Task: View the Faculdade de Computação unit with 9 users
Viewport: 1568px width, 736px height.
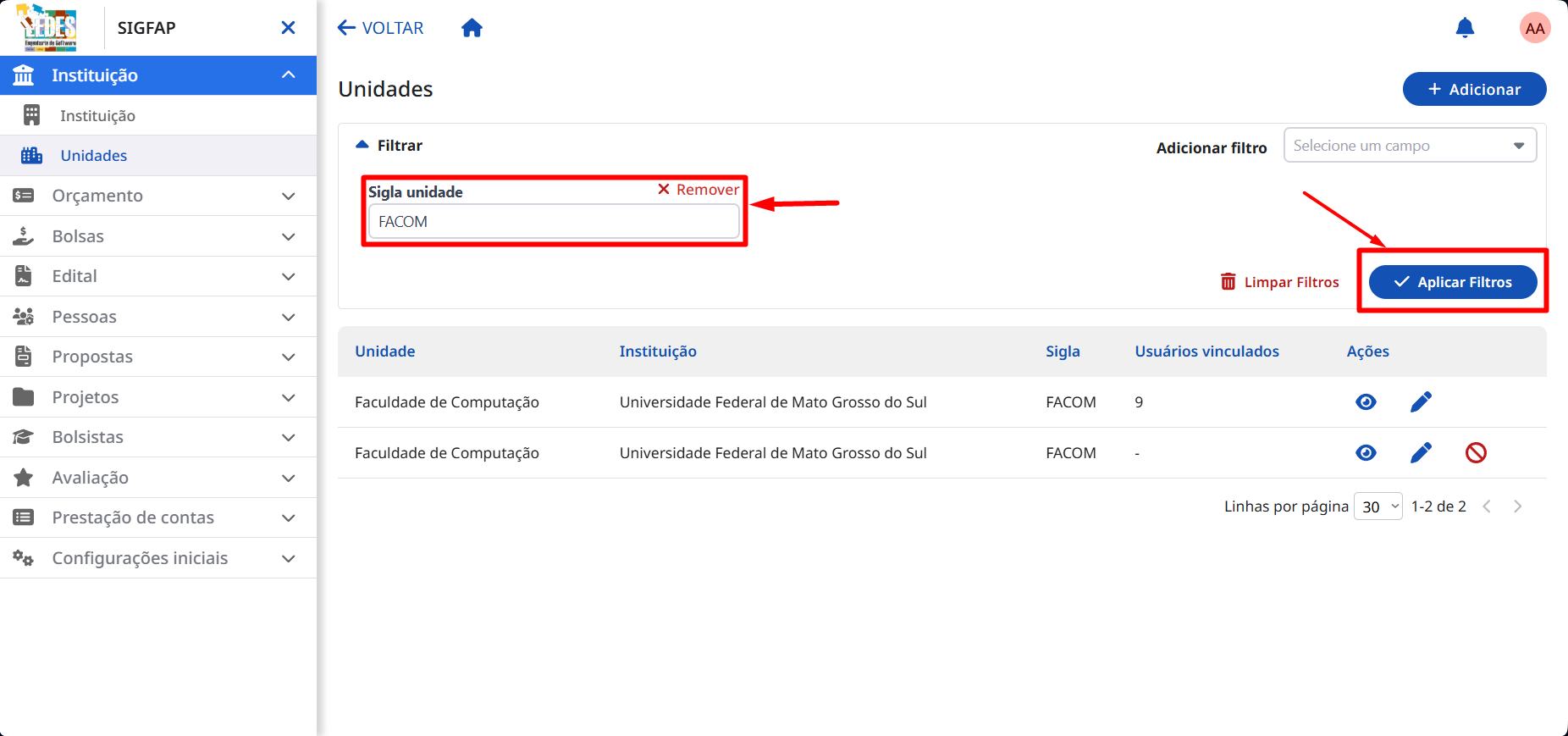Action: 1366,401
